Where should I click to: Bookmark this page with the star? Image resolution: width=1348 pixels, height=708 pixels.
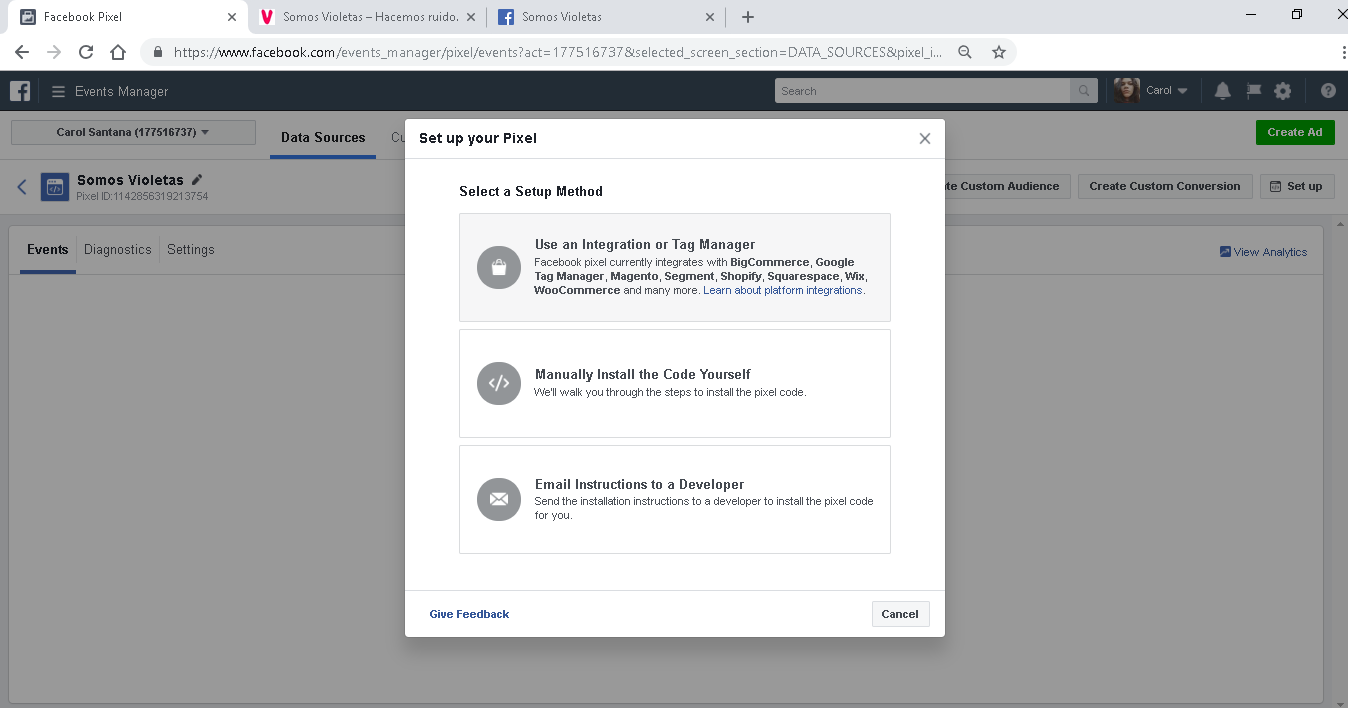point(998,52)
